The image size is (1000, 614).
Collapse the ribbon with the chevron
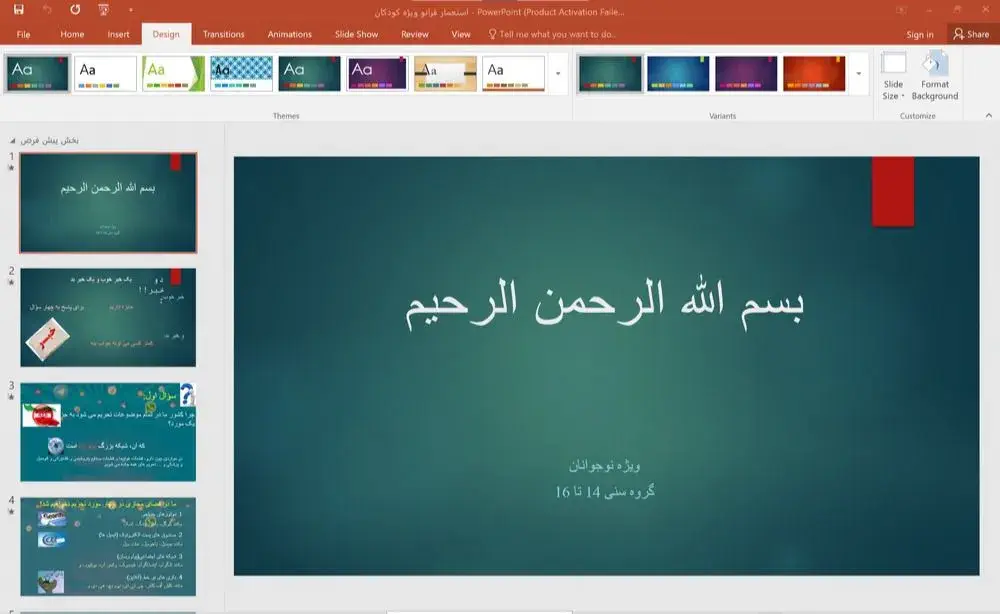(x=987, y=116)
